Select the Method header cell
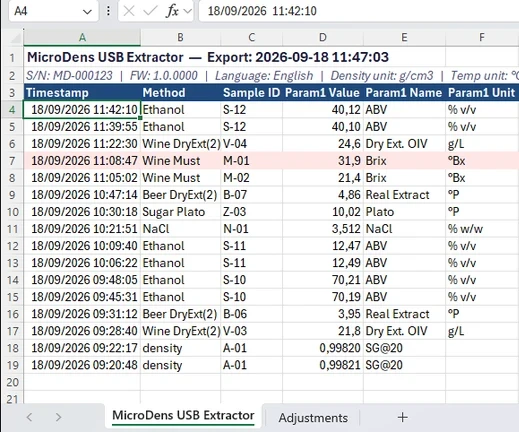This screenshot has width=519, height=432. (x=180, y=93)
